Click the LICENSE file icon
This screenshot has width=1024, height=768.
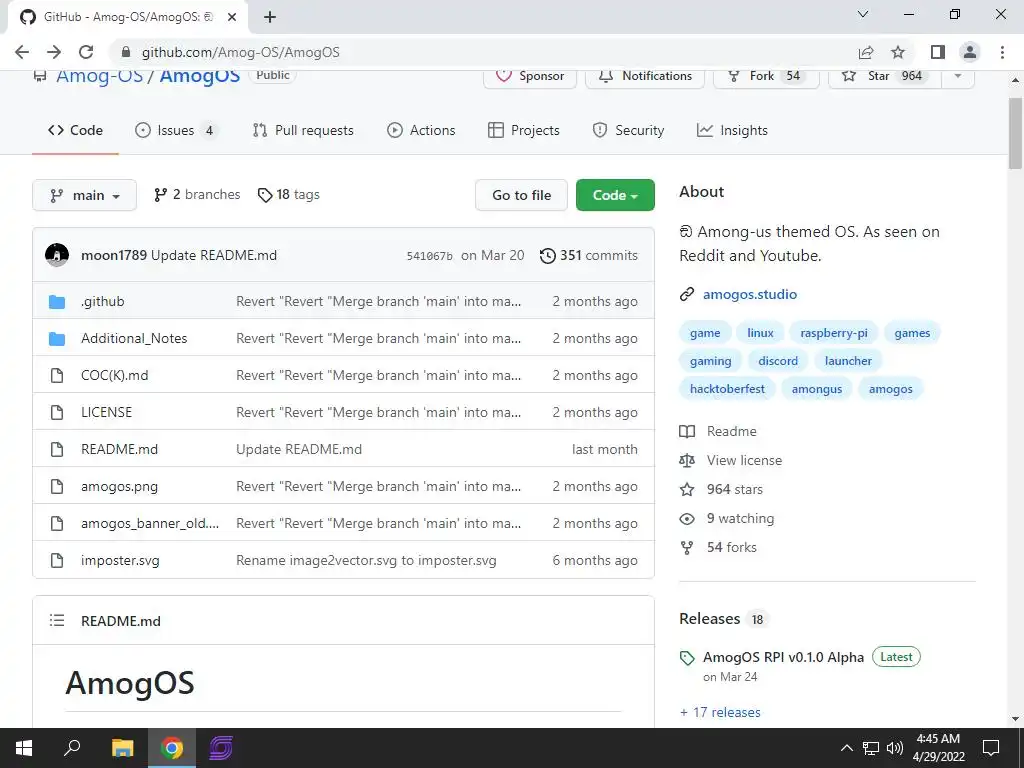pos(57,412)
